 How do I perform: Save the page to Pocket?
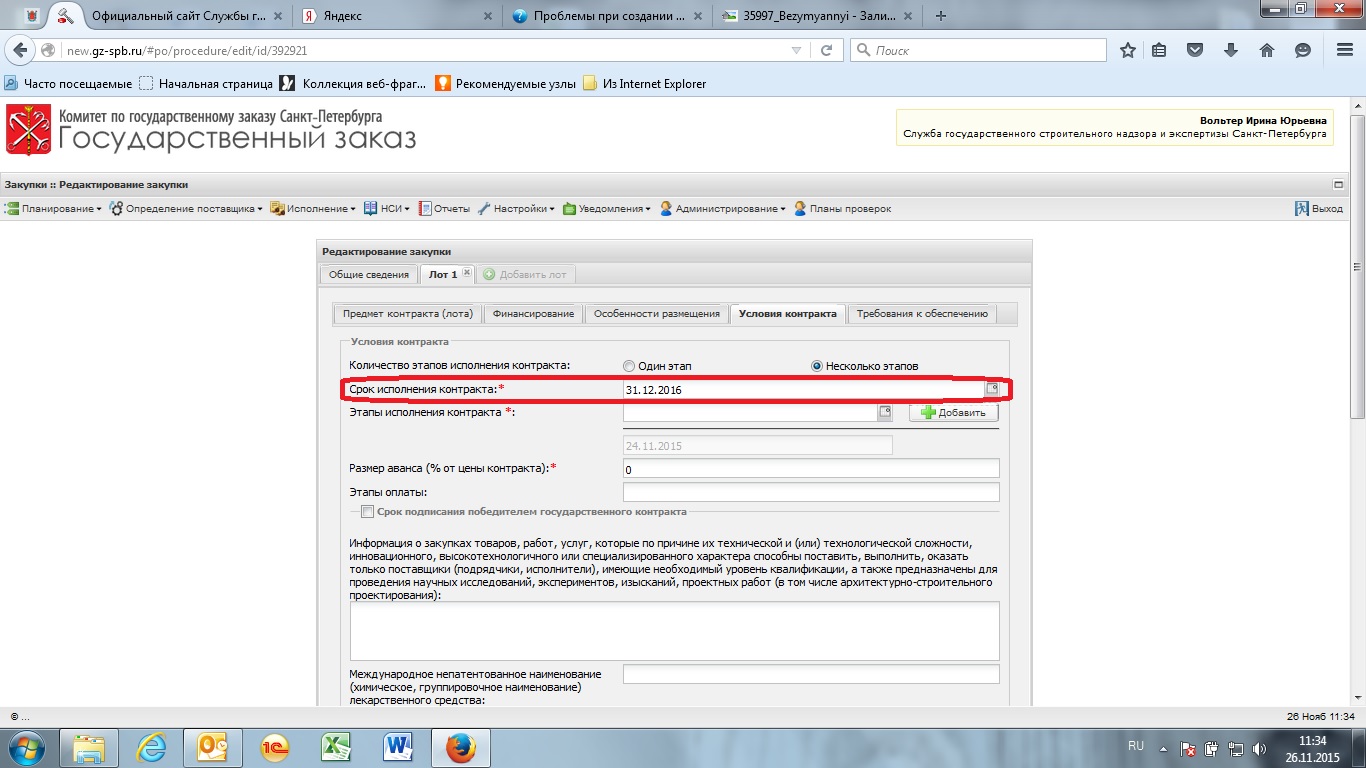(1195, 50)
